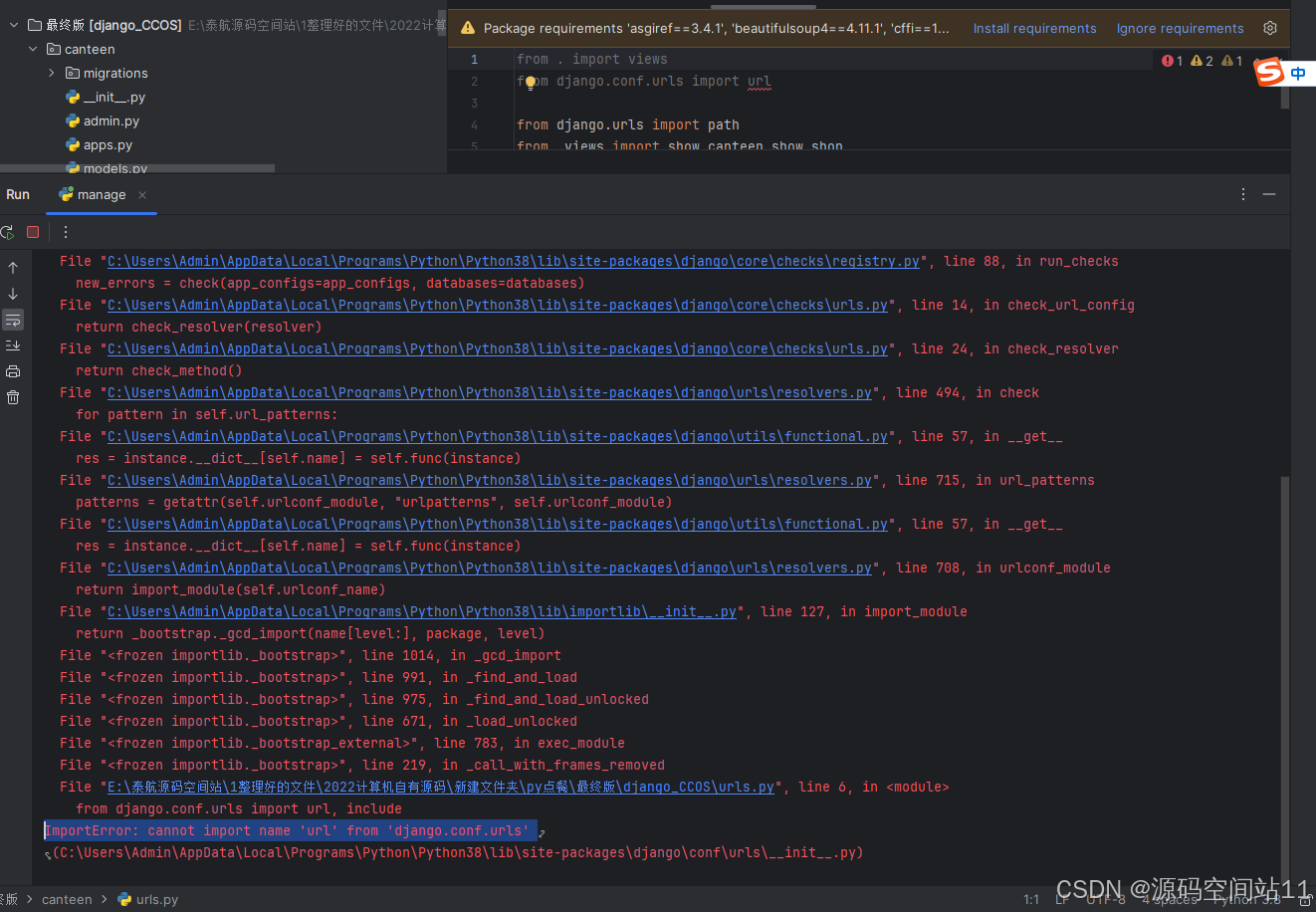Collapse the canteen package in project tree
Image resolution: width=1316 pixels, height=912 pixels.
click(x=34, y=49)
